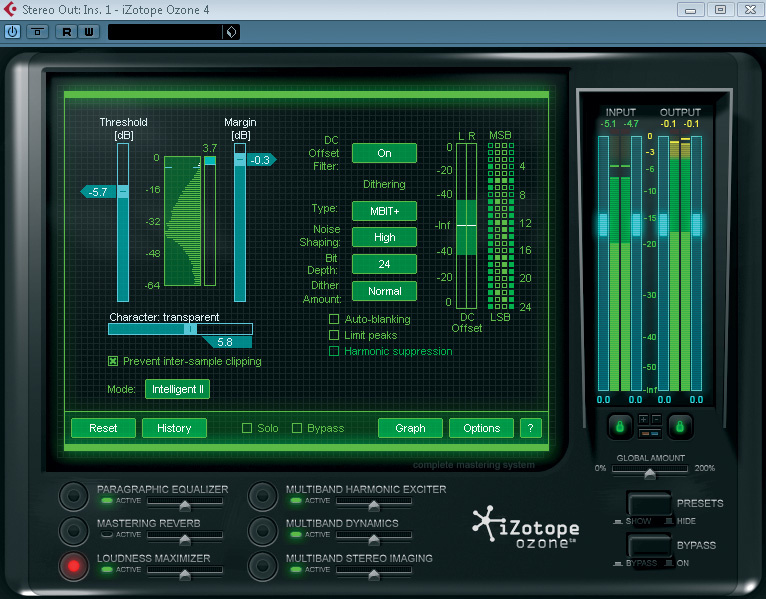Click the Global Amount slider

pos(650,470)
